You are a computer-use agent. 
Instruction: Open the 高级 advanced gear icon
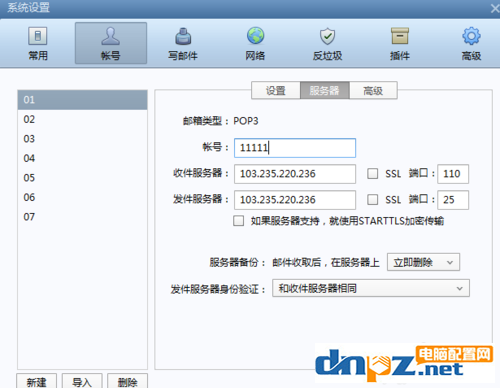[471, 43]
